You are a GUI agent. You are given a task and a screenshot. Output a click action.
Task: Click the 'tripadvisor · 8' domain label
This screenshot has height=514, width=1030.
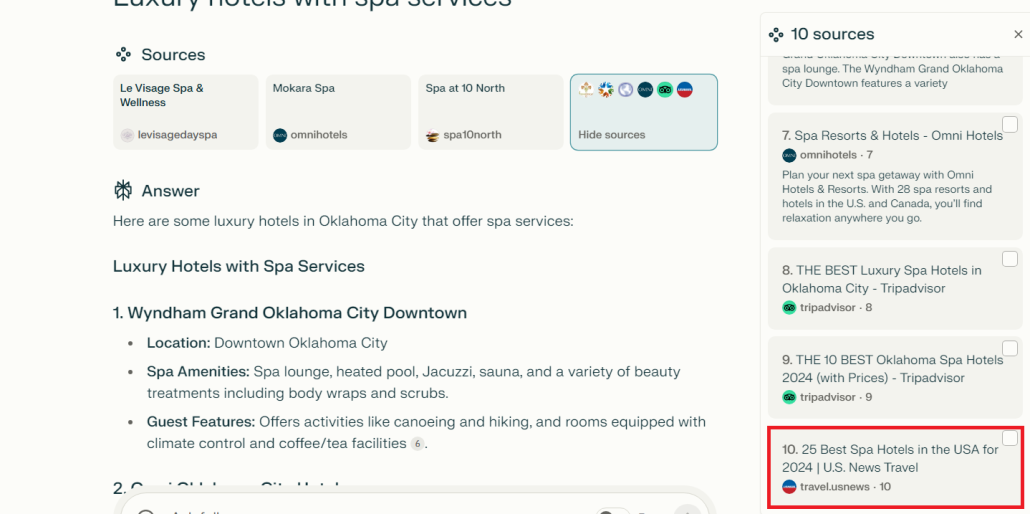point(836,308)
